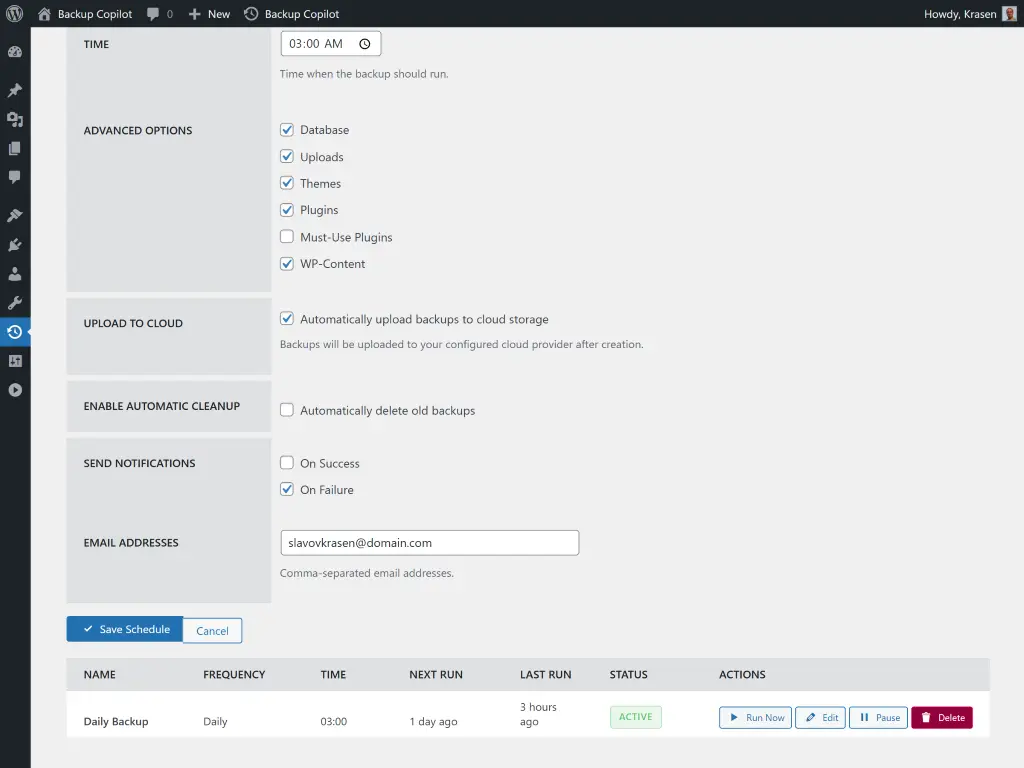This screenshot has width=1024, height=768.
Task: Pause the Daily Backup schedule
Action: tap(878, 717)
